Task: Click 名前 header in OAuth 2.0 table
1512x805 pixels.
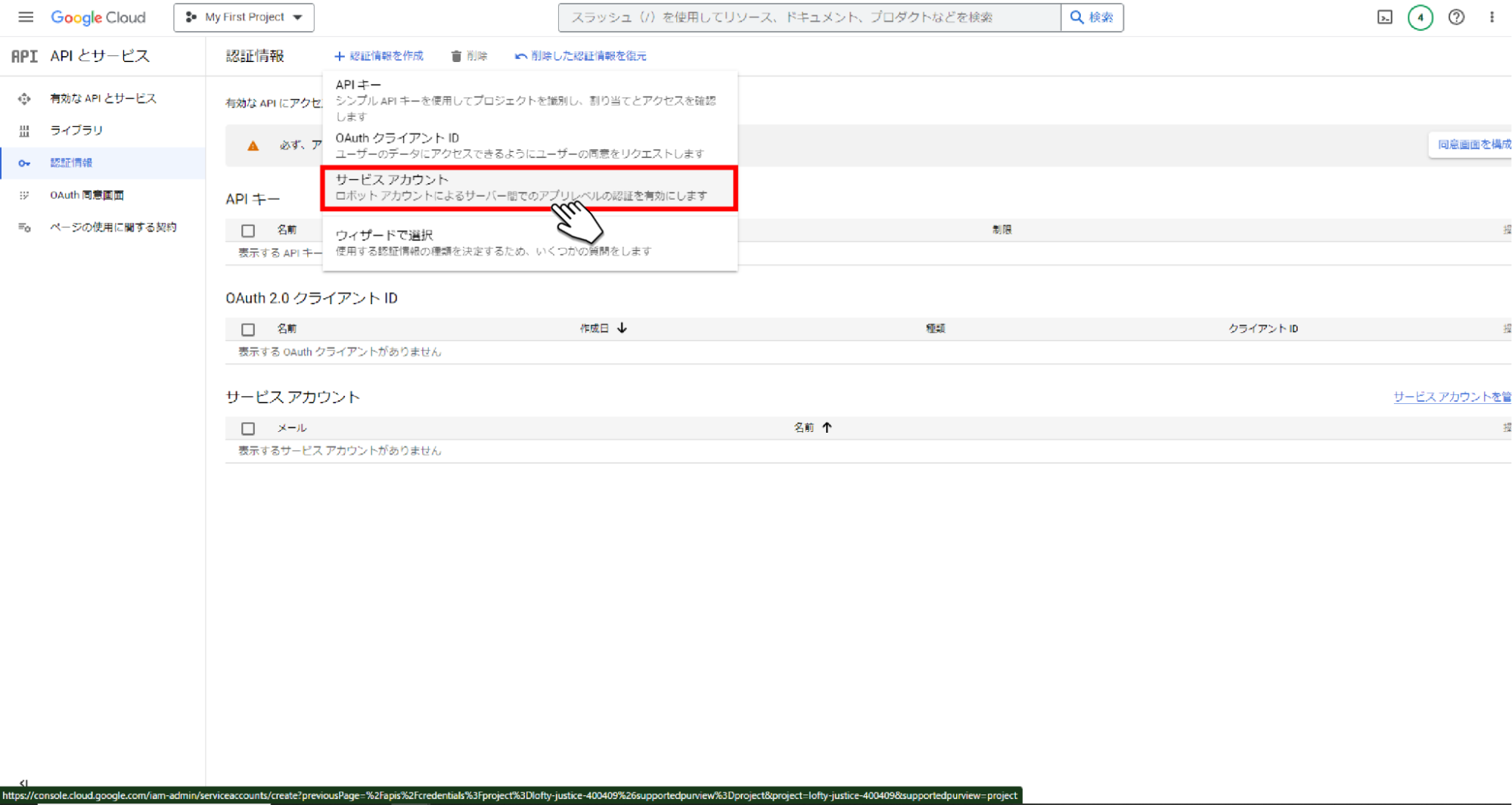Action: coord(287,328)
